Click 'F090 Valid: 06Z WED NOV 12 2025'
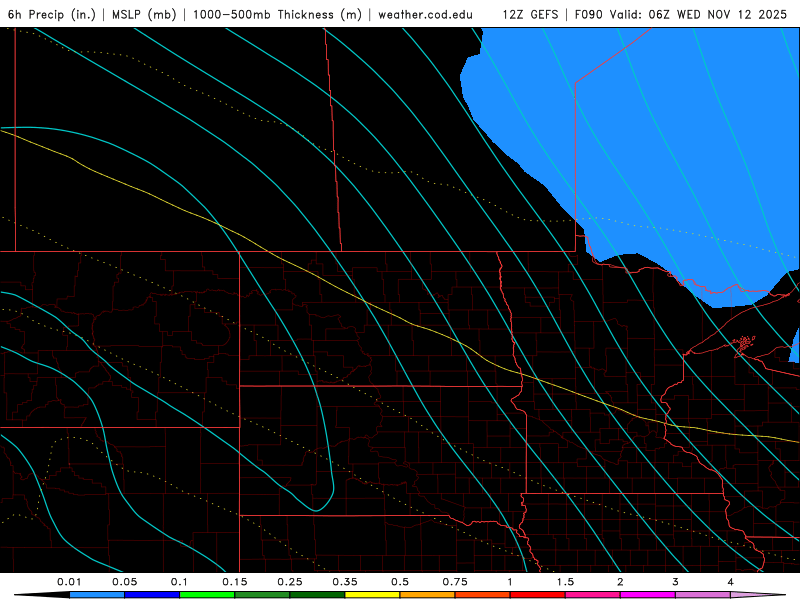 681,14
